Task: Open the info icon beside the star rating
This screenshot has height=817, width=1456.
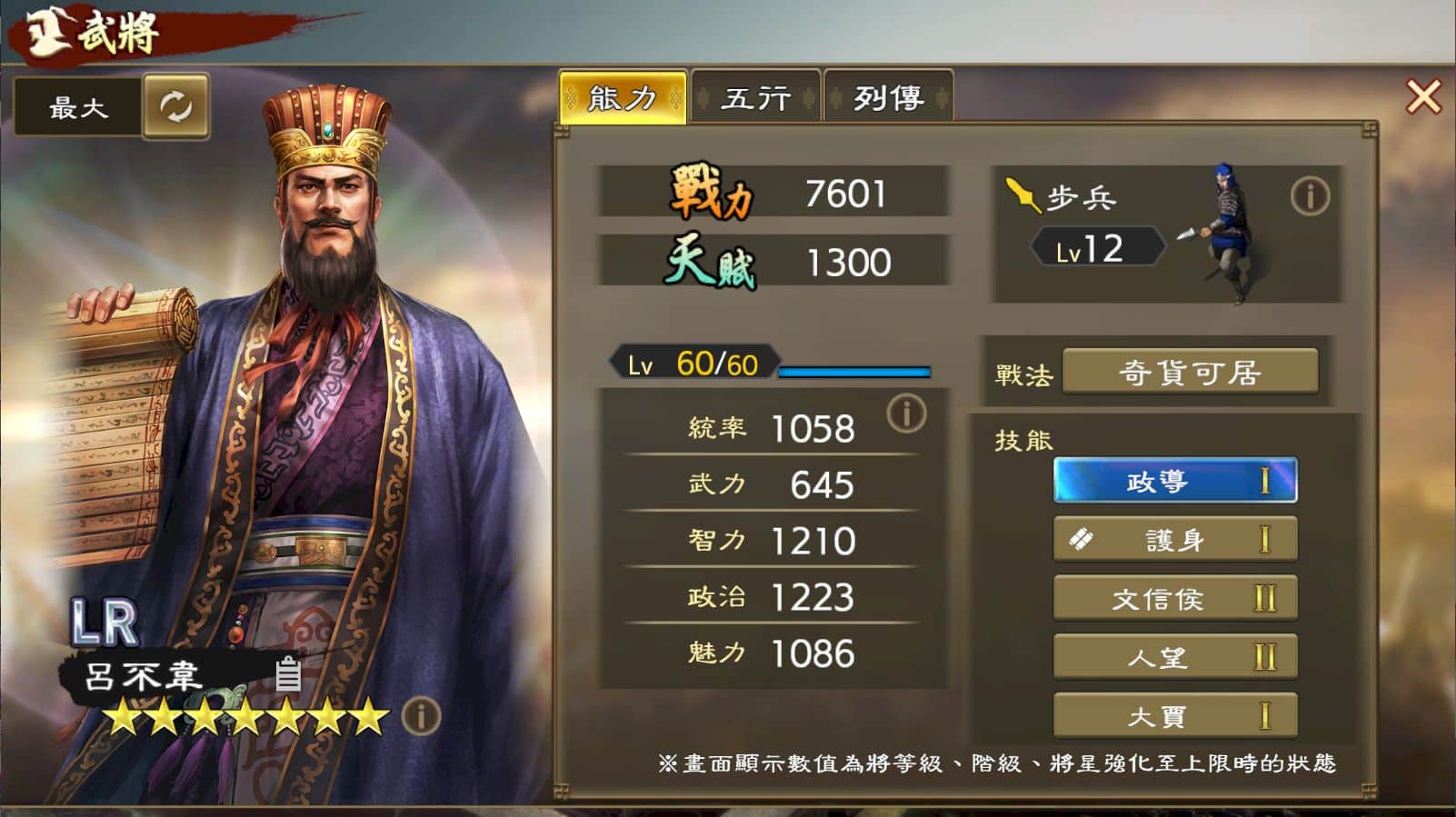Action: [x=421, y=716]
